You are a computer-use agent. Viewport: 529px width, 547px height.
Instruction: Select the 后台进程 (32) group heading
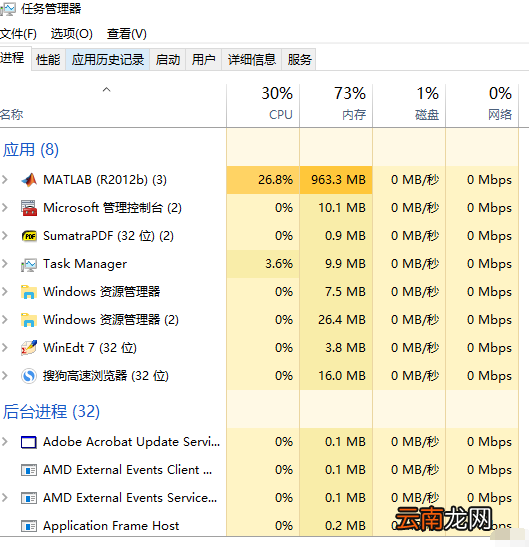(x=51, y=412)
